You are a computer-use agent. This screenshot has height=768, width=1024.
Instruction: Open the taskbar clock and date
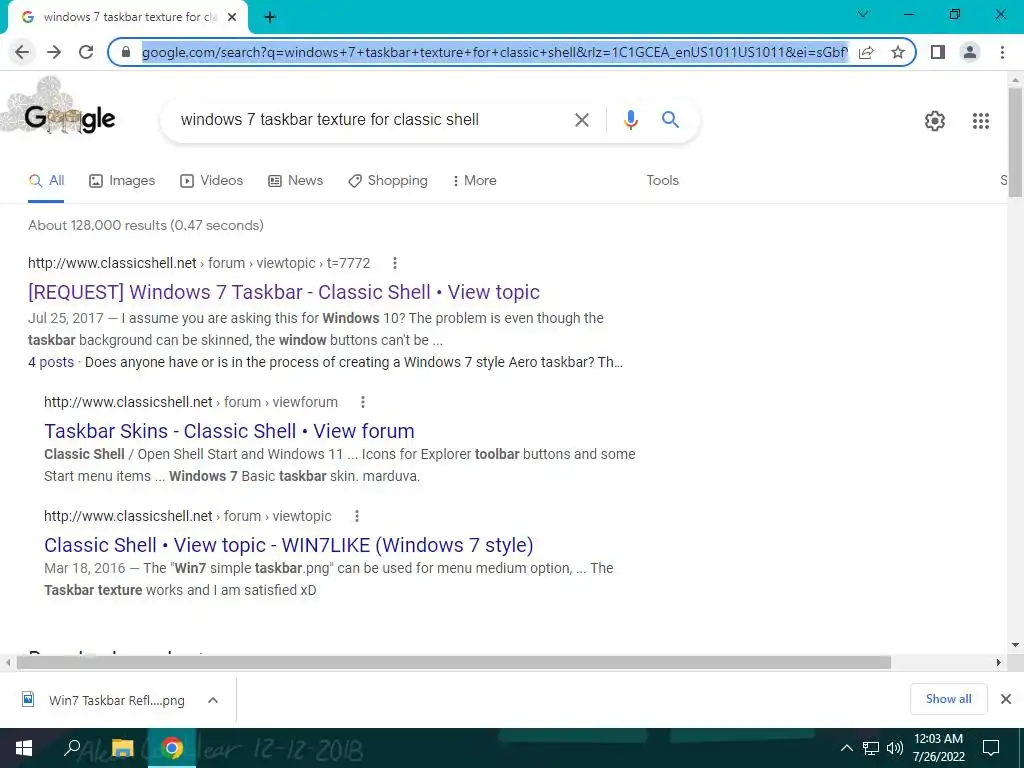[938, 748]
